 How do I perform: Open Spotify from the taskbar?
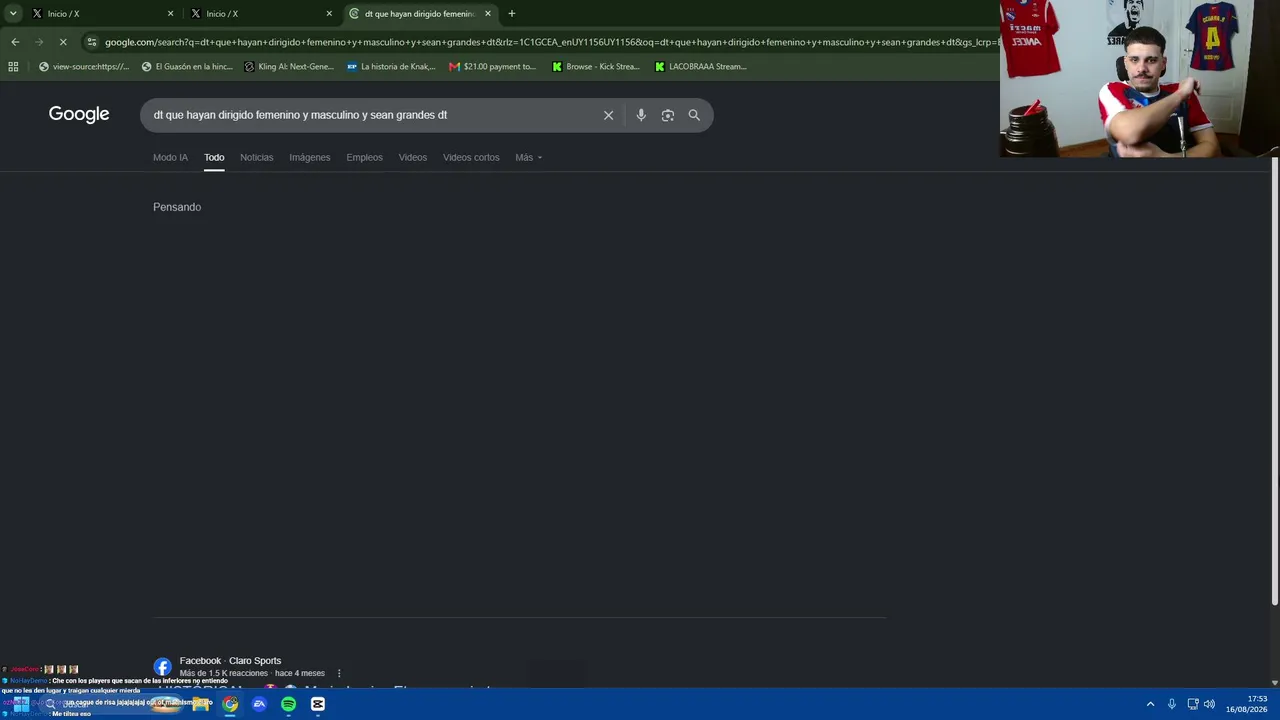click(x=288, y=704)
